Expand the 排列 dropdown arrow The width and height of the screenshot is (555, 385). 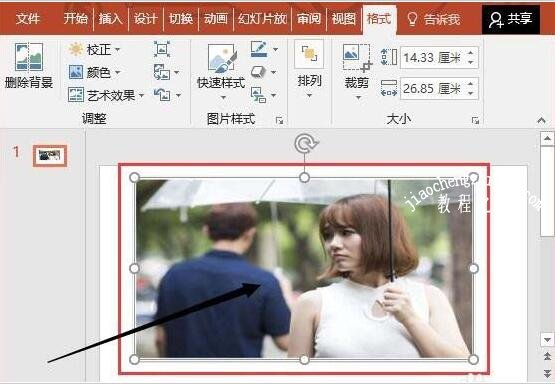coord(309,95)
